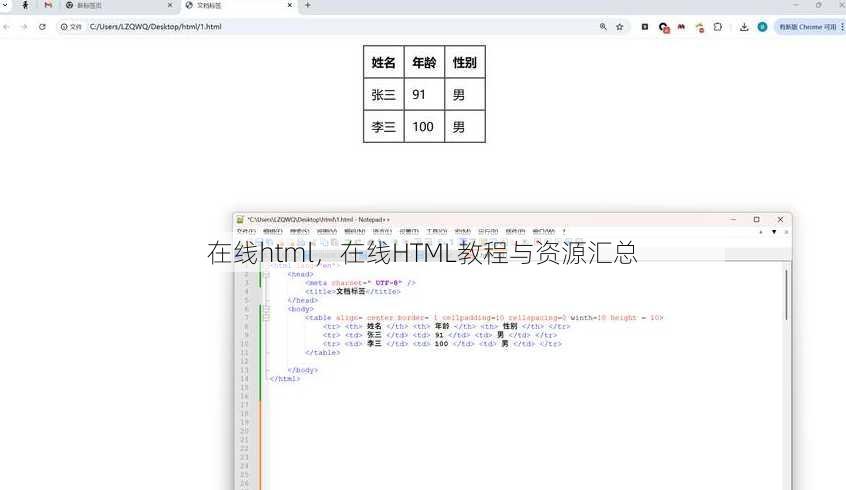Open Notepad++ 视图 menu
Viewport: 846px width, 490px height.
327,232
